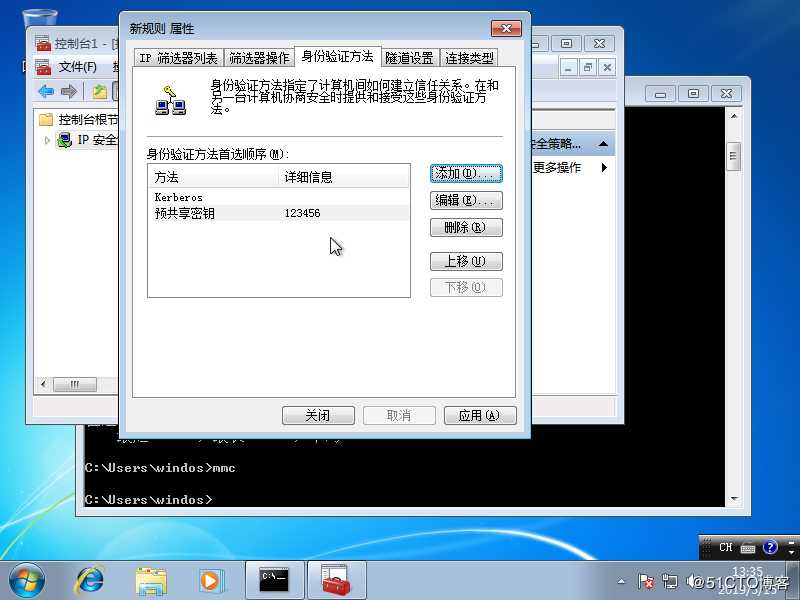
Task: Close the 新规则 属性 dialog
Action: [506, 29]
